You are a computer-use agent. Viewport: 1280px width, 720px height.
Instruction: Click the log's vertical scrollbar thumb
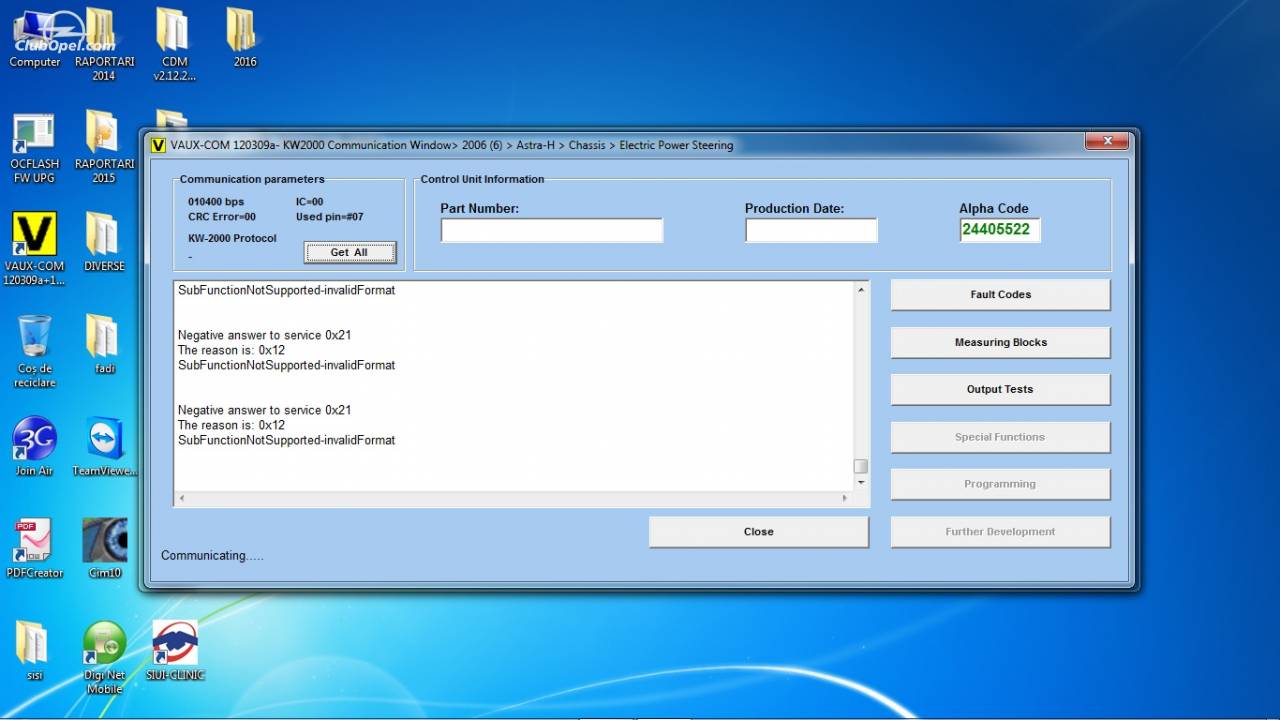861,466
